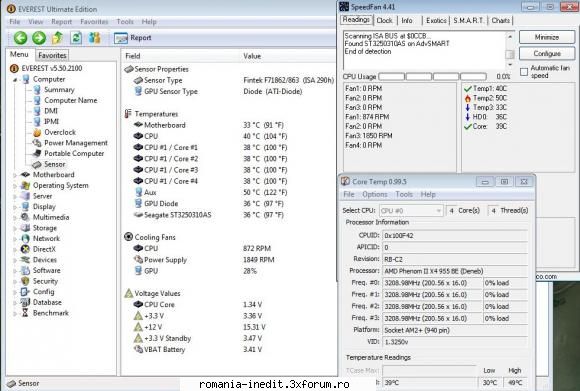Click the Benchmark hourglass icon
Viewport: 580px width, 391px height.
click(x=25, y=313)
